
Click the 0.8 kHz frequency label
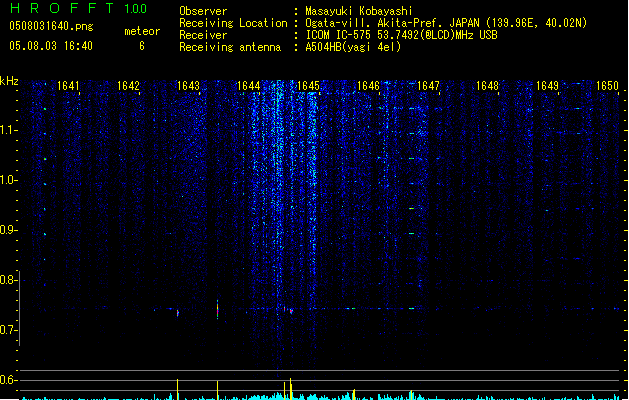[8, 280]
